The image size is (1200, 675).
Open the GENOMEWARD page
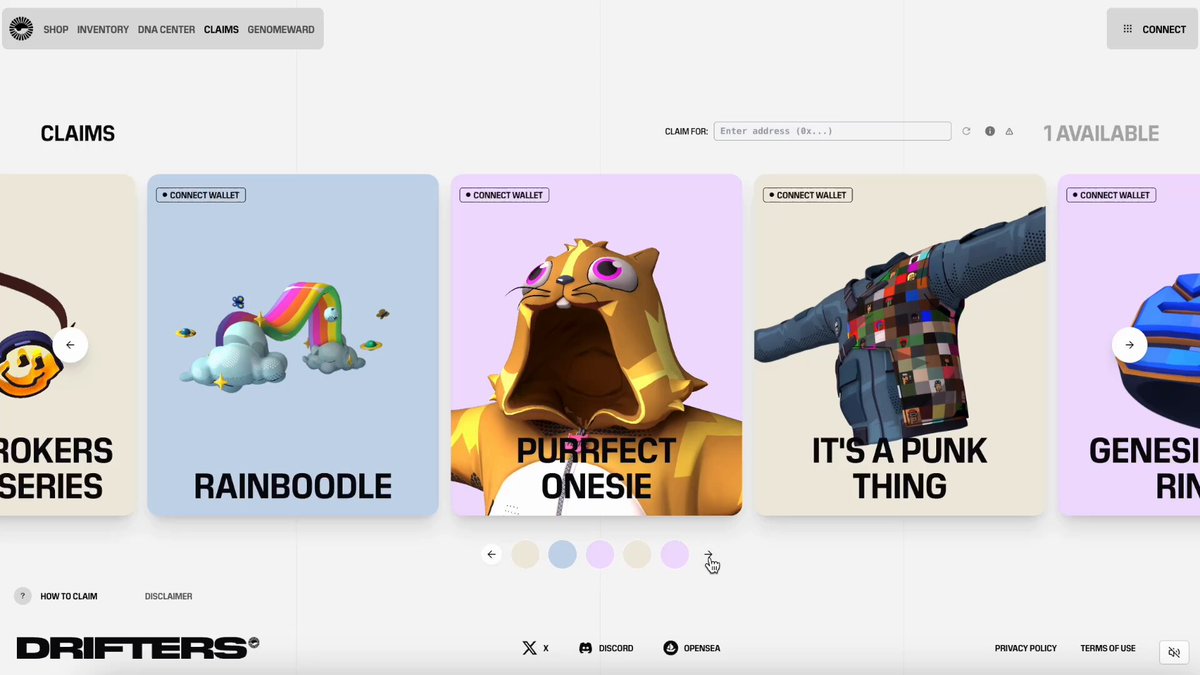281,30
